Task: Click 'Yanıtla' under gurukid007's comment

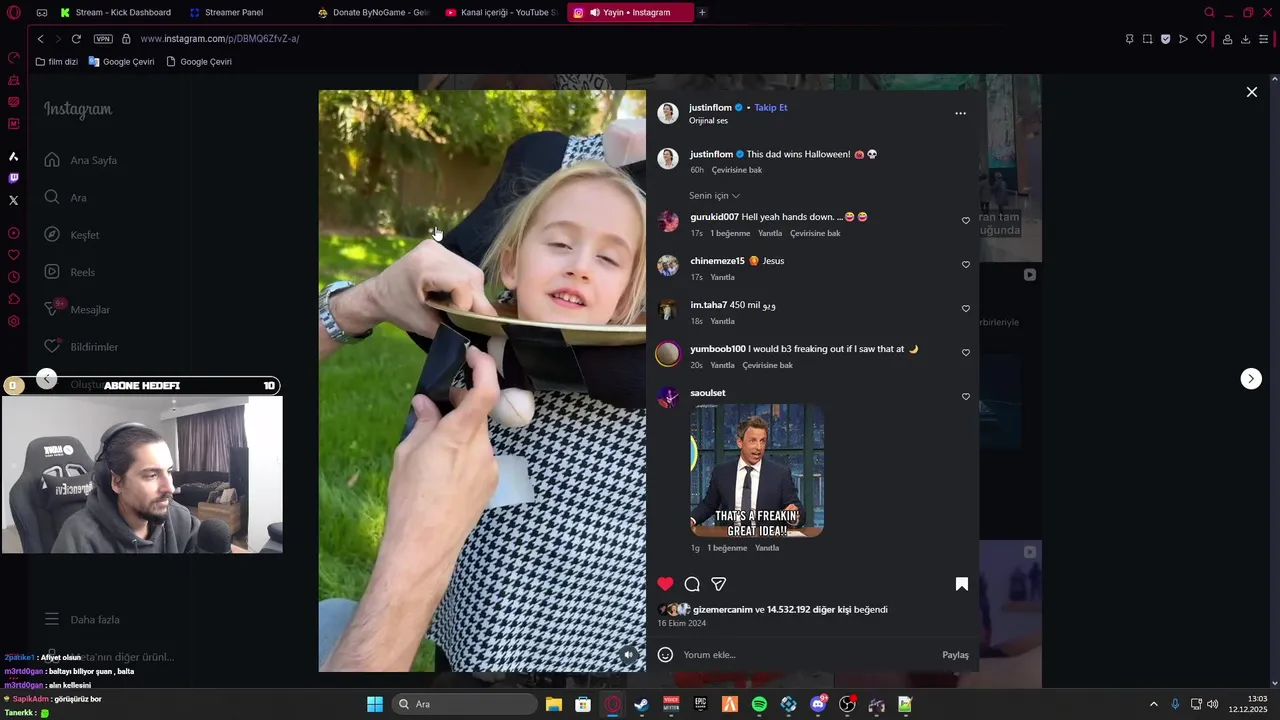Action: 770,233
